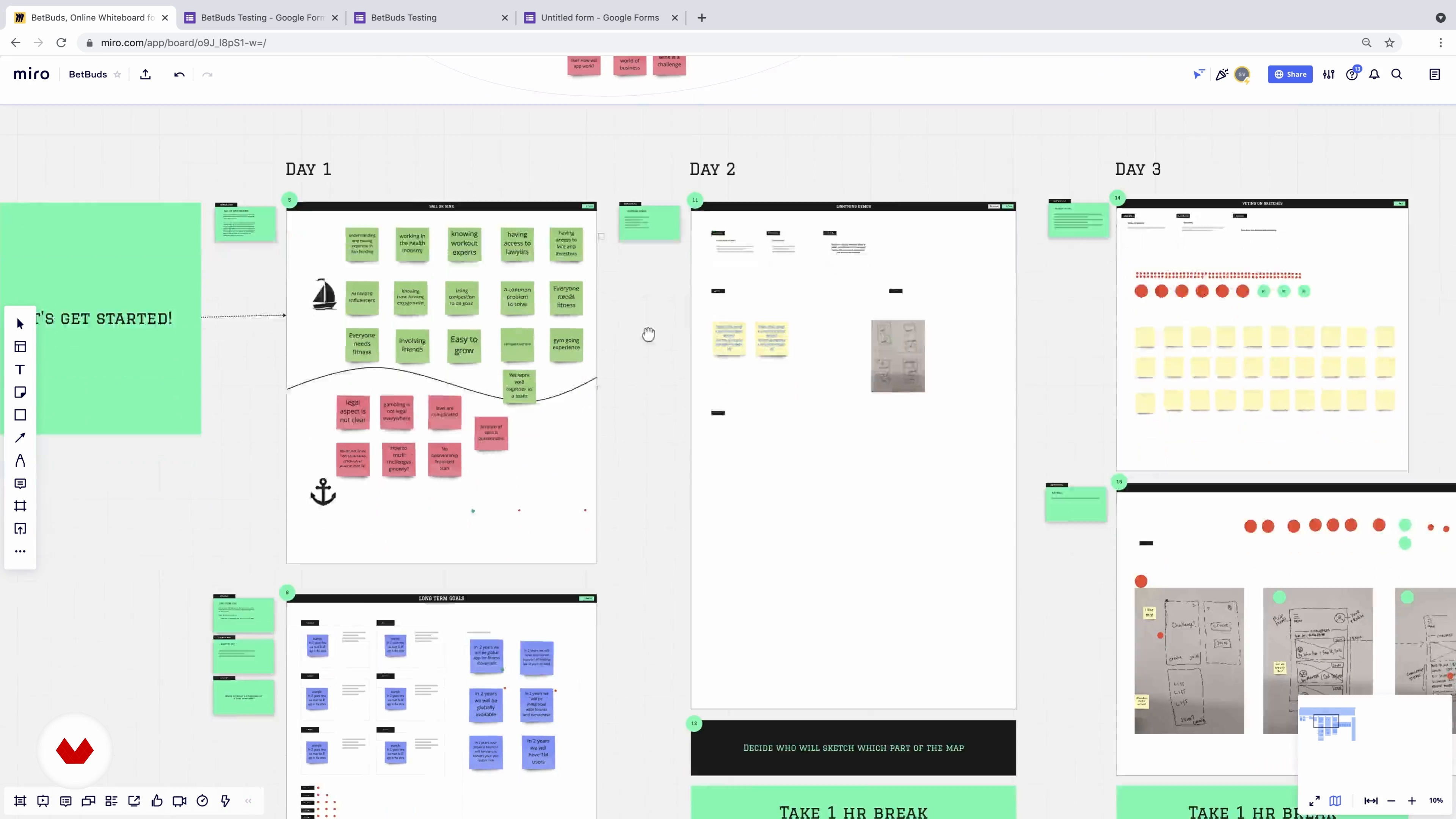1456x819 pixels.
Task: Export the board with upload icon
Action: (145, 74)
